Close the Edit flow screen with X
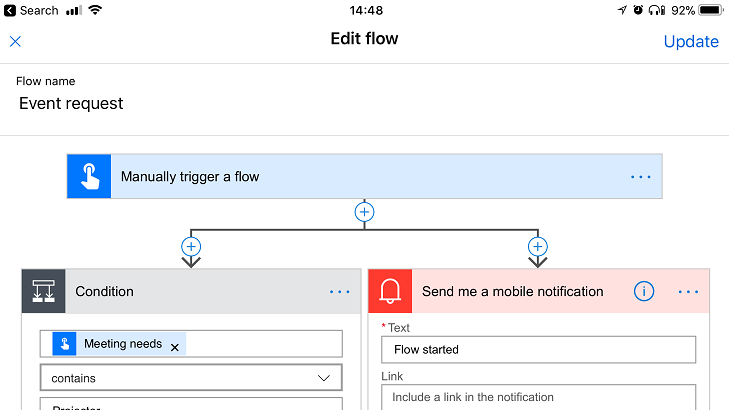Screen dimensions: 729x410 coord(15,41)
